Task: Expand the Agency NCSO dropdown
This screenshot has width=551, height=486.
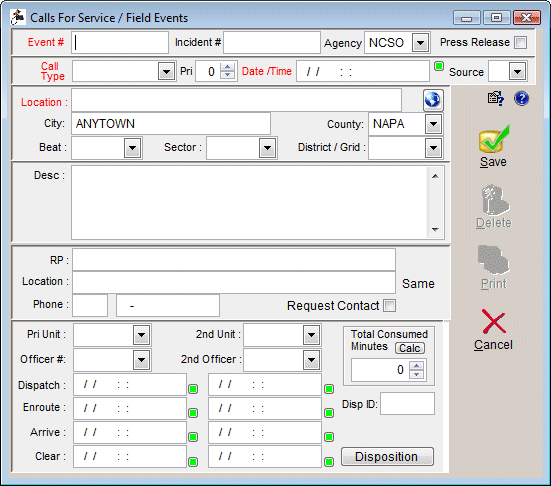Action: [421, 43]
